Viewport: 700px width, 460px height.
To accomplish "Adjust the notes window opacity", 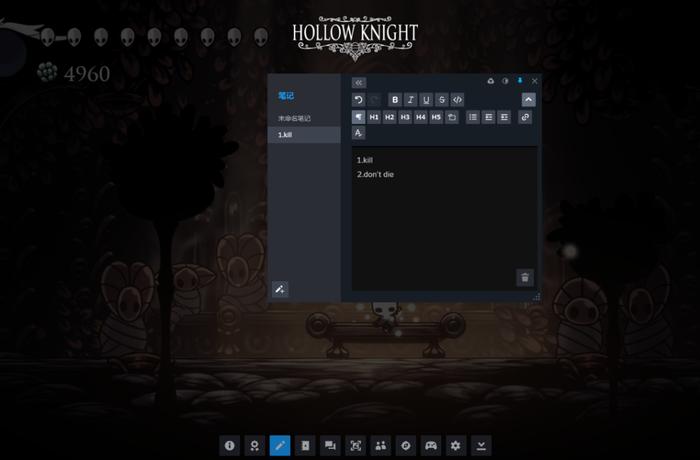I will pyautogui.click(x=505, y=81).
